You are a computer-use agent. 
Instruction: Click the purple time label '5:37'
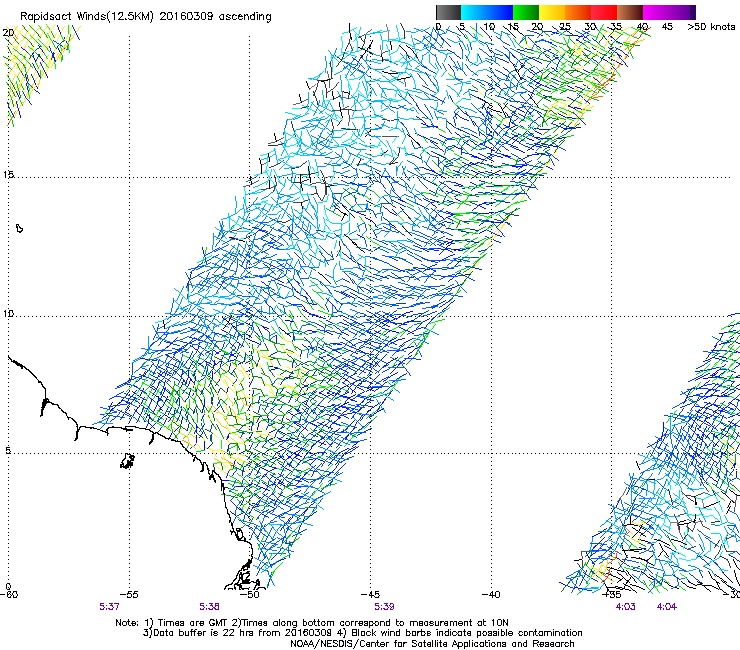pyautogui.click(x=109, y=607)
